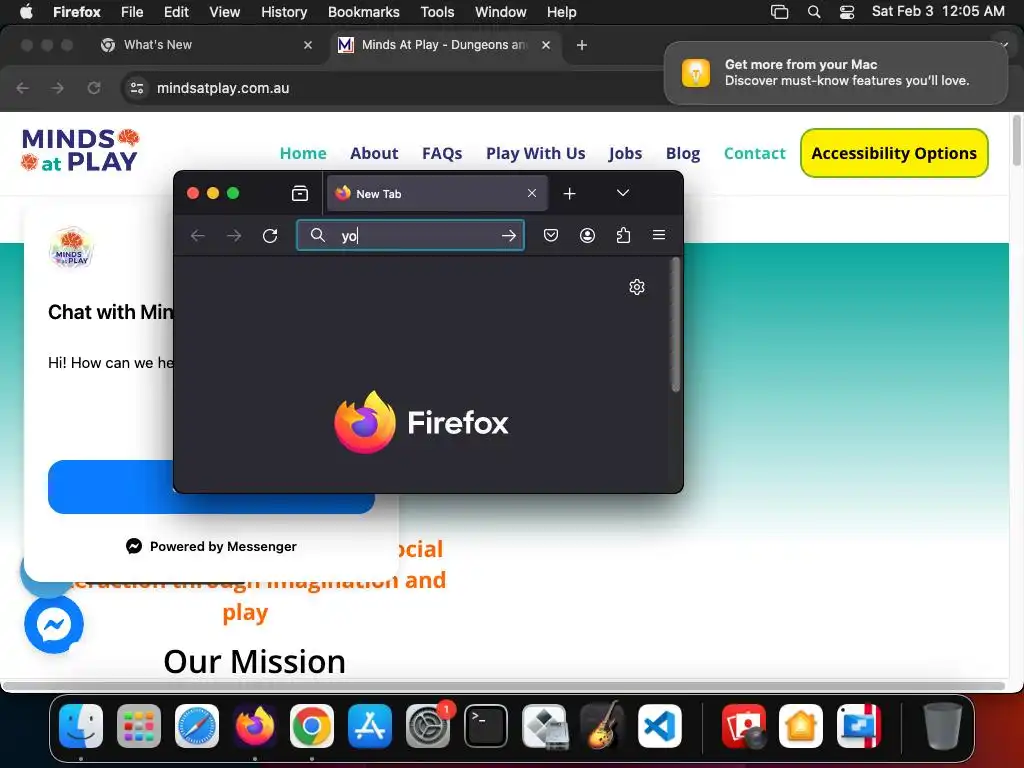The image size is (1024, 768).
Task: Click the go arrow in Firefox address bar
Action: (509, 236)
